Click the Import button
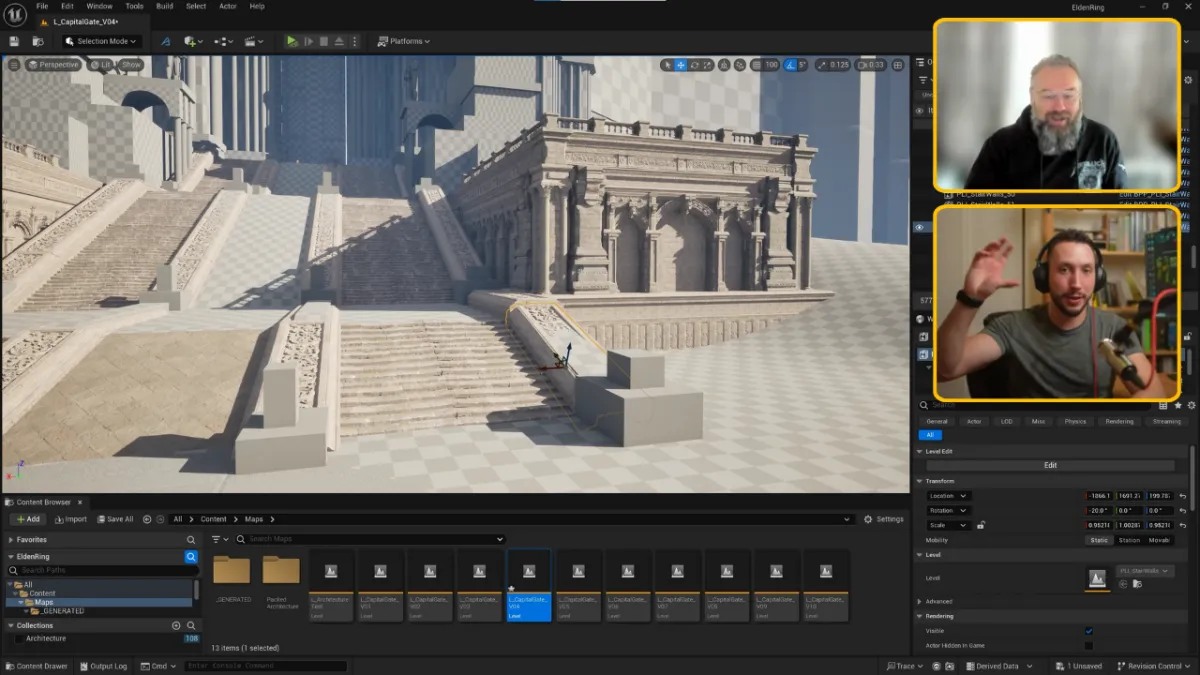The height and width of the screenshot is (675, 1200). point(70,519)
